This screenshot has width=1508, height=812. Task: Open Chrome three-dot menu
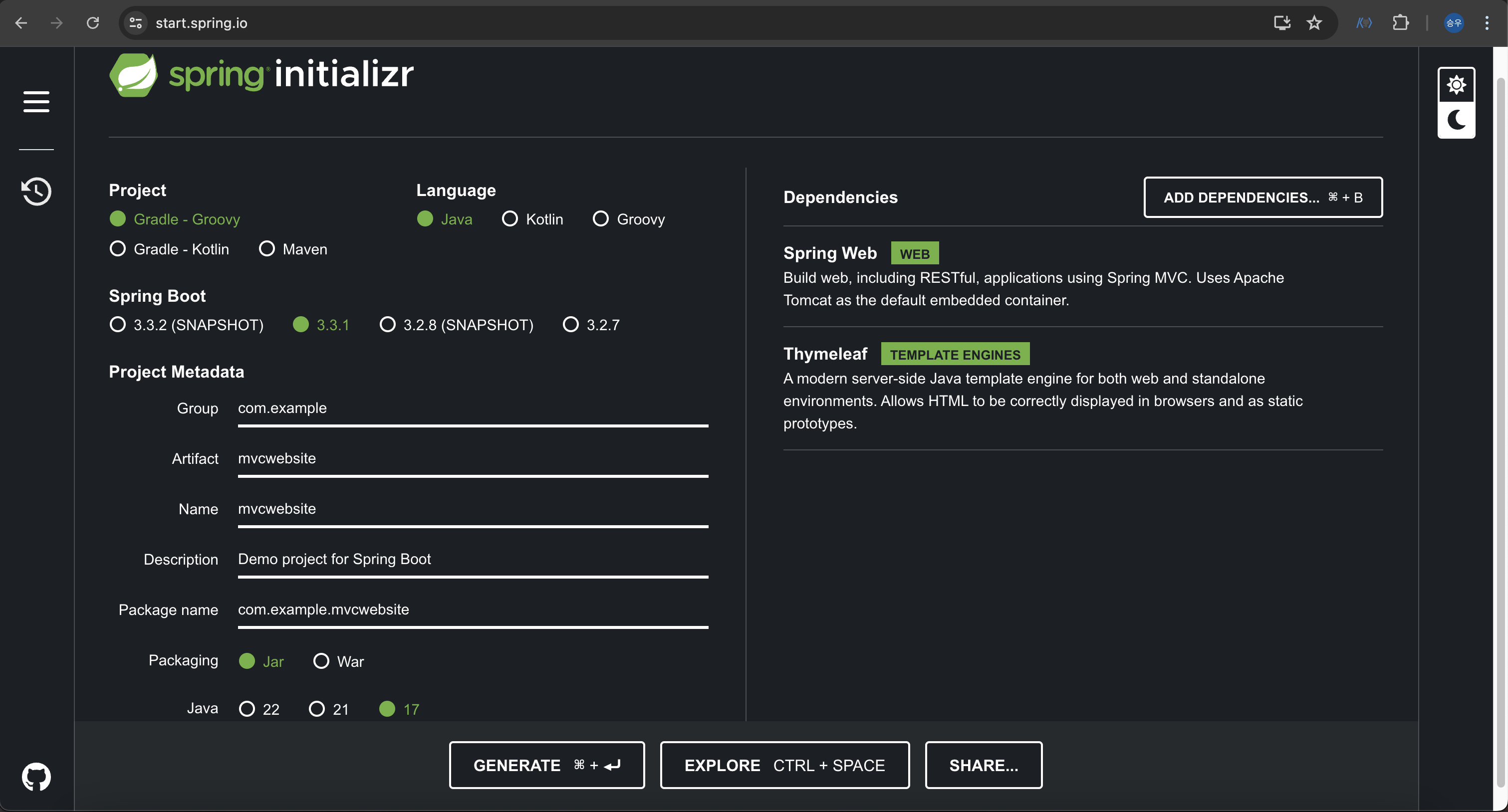tap(1487, 23)
